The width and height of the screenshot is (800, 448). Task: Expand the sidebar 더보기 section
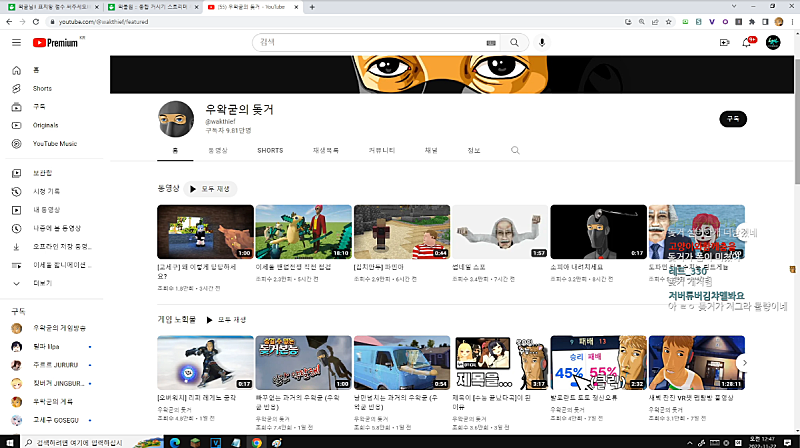[42, 283]
